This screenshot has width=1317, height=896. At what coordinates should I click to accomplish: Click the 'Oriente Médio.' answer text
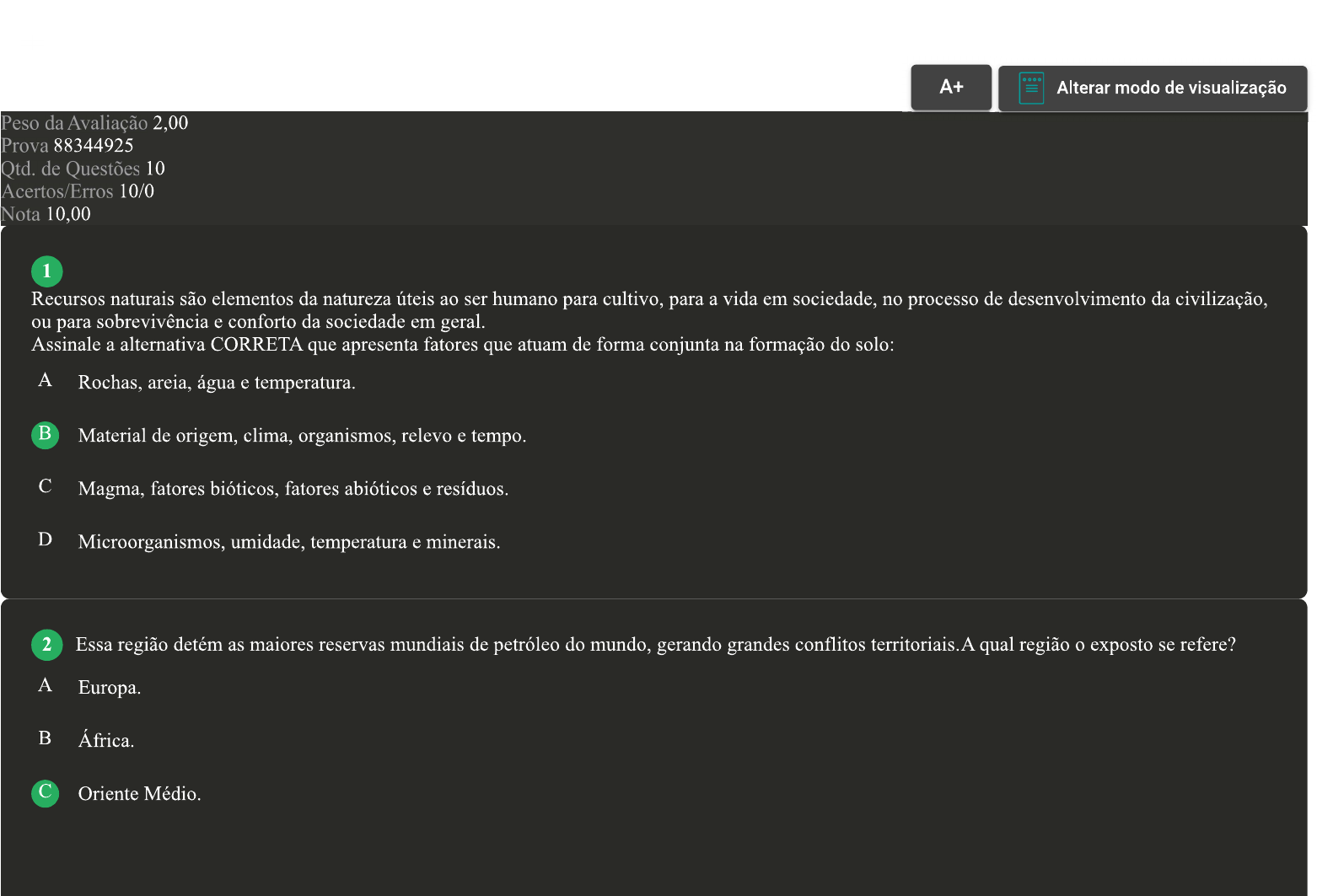click(x=139, y=794)
